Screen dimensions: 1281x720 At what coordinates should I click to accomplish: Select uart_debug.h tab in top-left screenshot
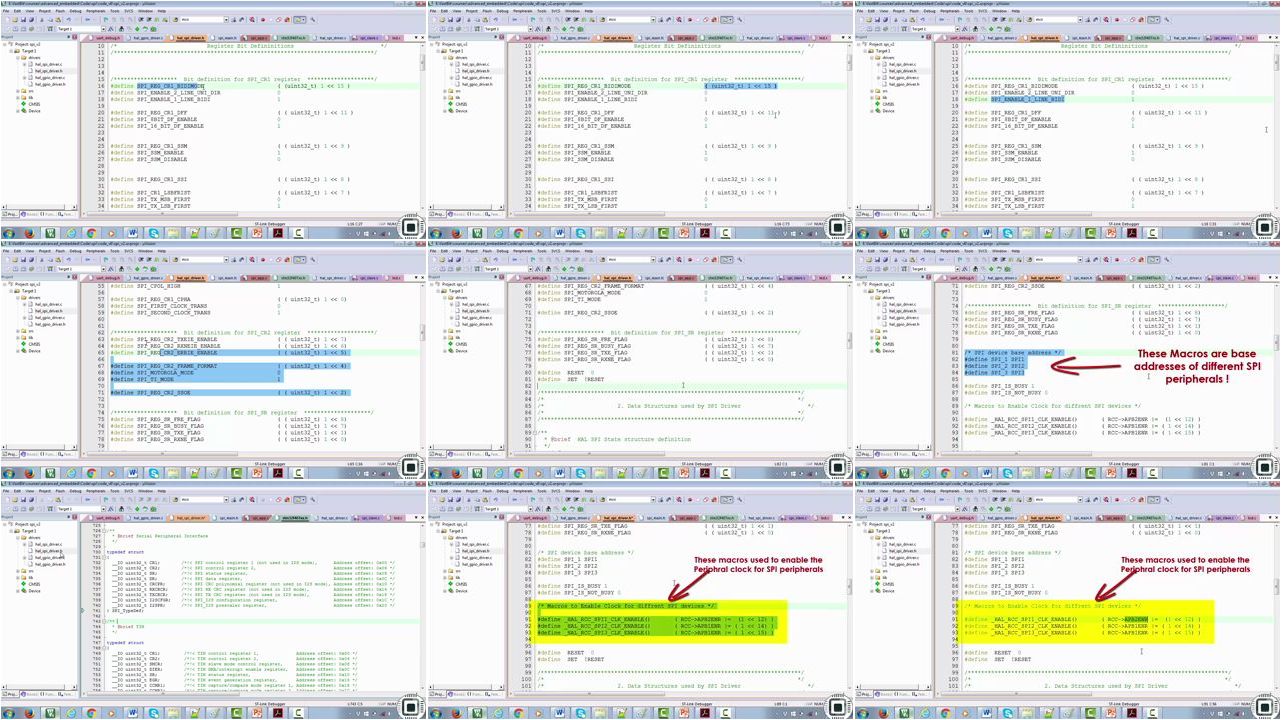[105, 38]
